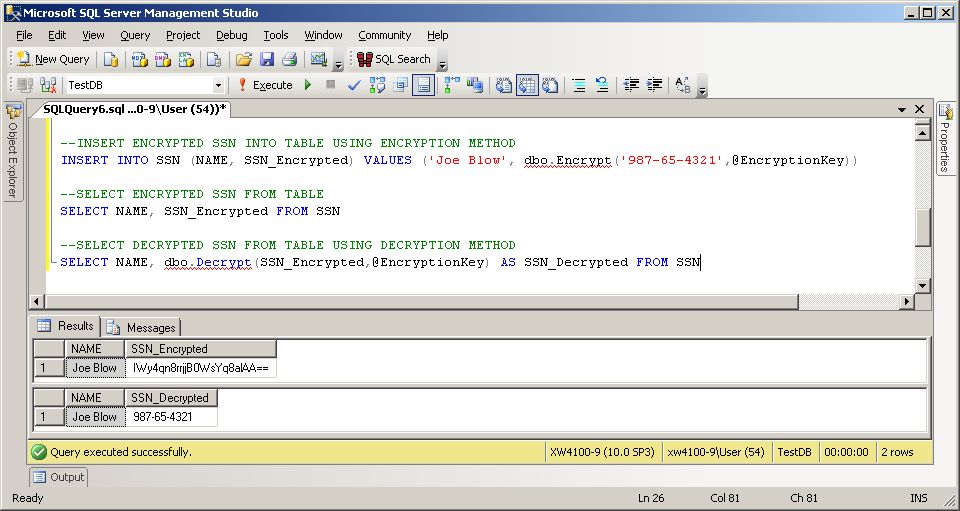Click the SQL Search binoculars button
The height and width of the screenshot is (511, 960).
point(394,59)
